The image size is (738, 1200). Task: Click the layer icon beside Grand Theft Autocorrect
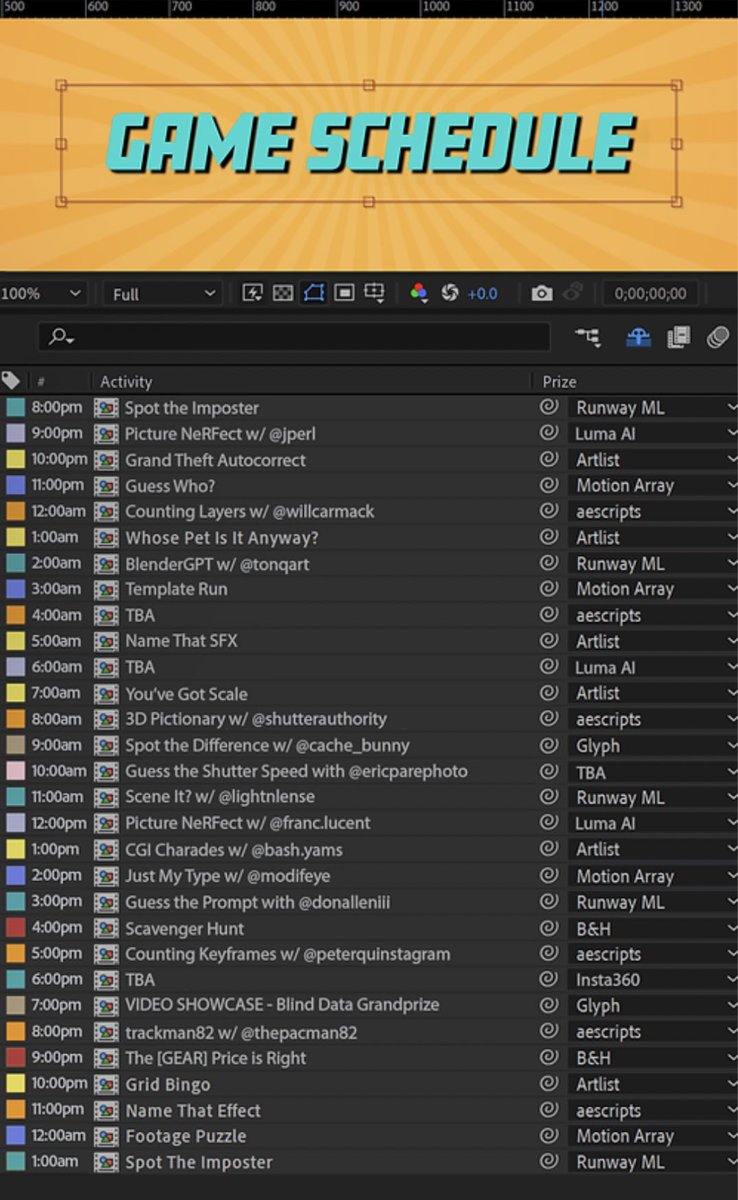click(x=106, y=460)
